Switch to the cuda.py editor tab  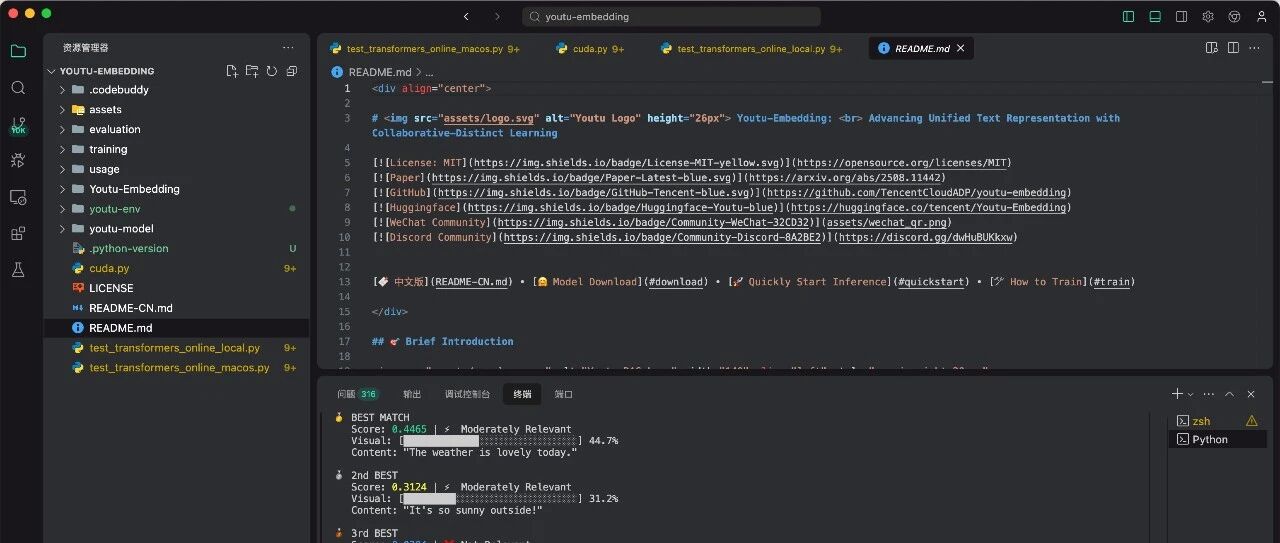(590, 48)
